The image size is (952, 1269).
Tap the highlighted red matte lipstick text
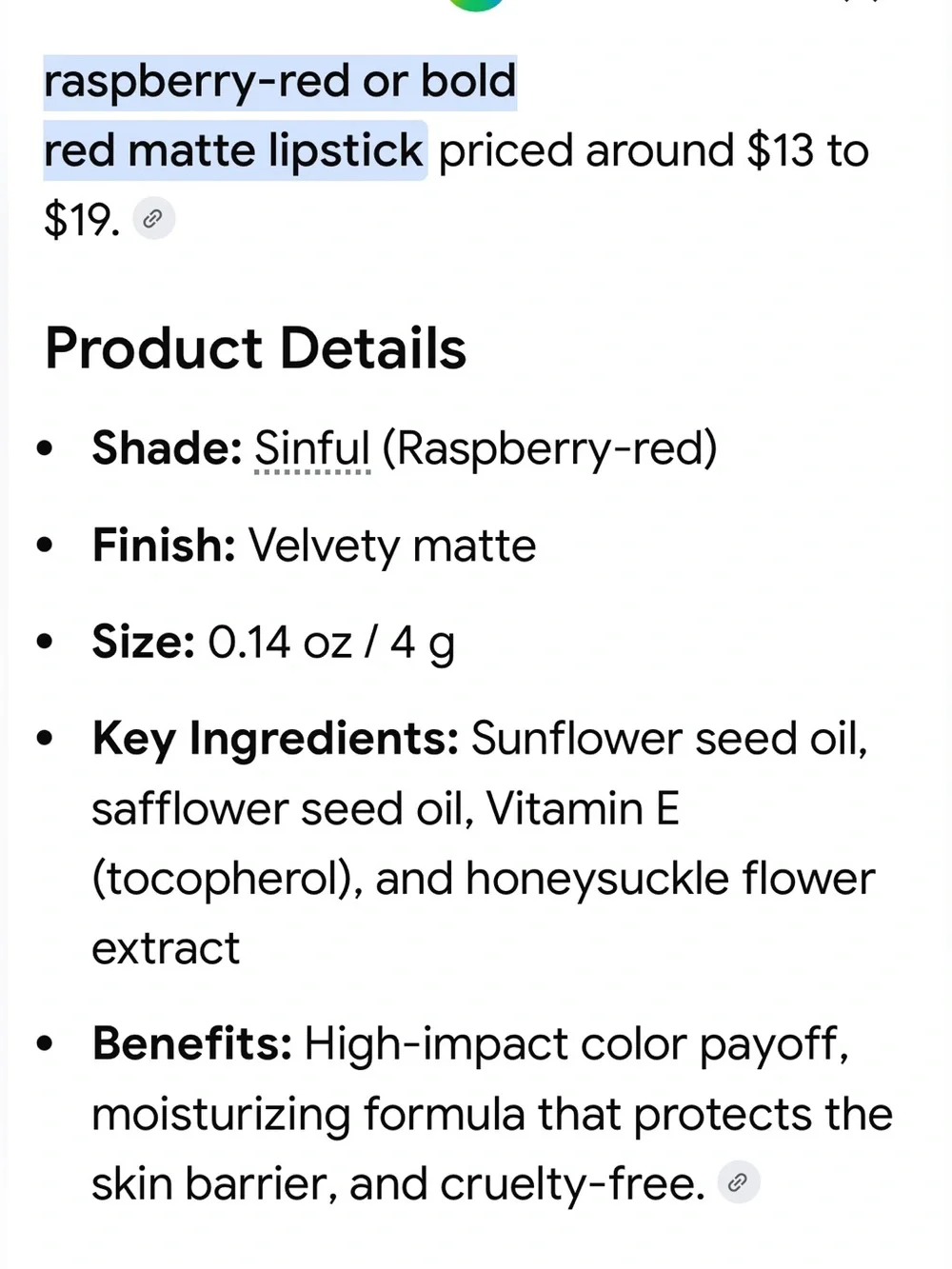click(234, 151)
